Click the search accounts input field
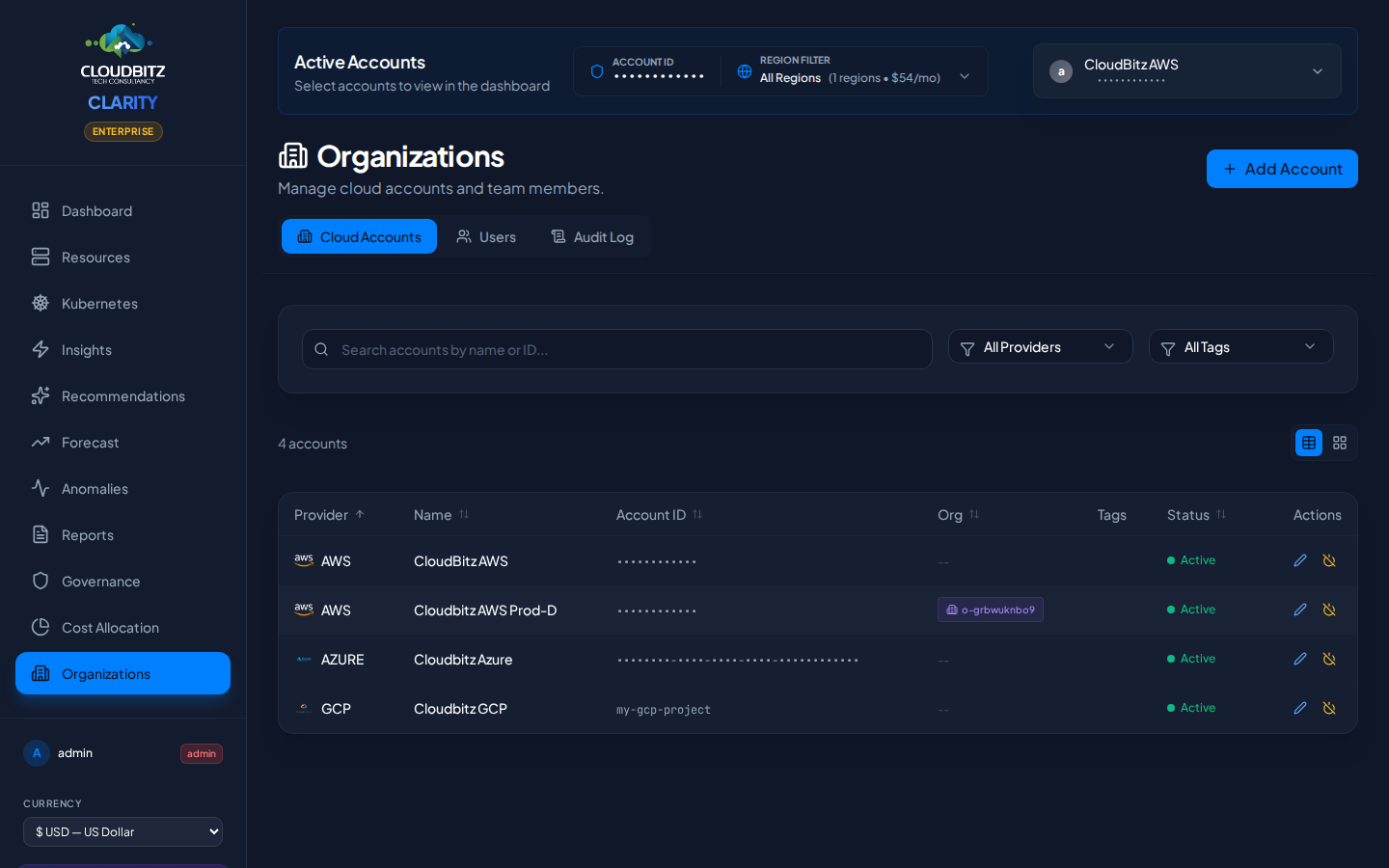The height and width of the screenshot is (868, 1389). click(617, 349)
